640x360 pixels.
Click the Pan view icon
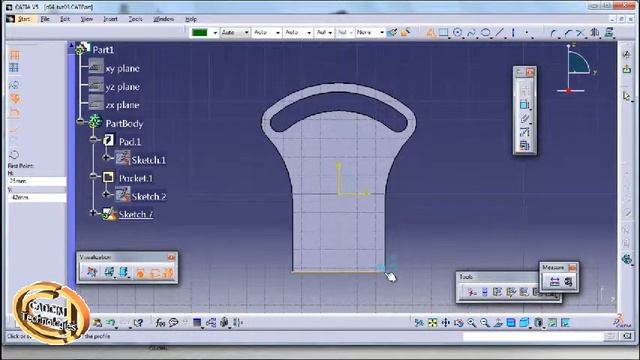(x=445, y=323)
